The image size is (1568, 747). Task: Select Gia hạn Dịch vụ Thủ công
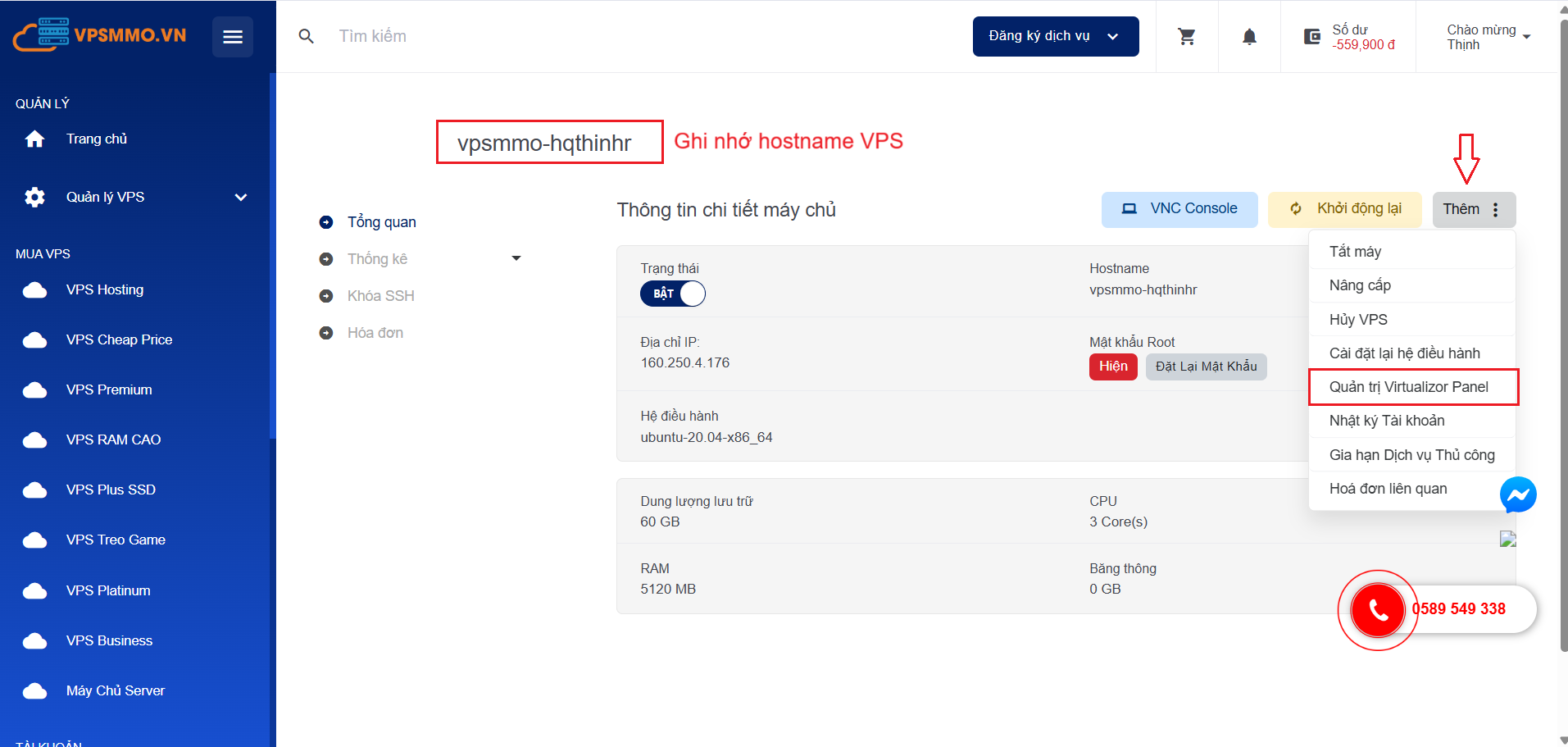coord(1411,455)
